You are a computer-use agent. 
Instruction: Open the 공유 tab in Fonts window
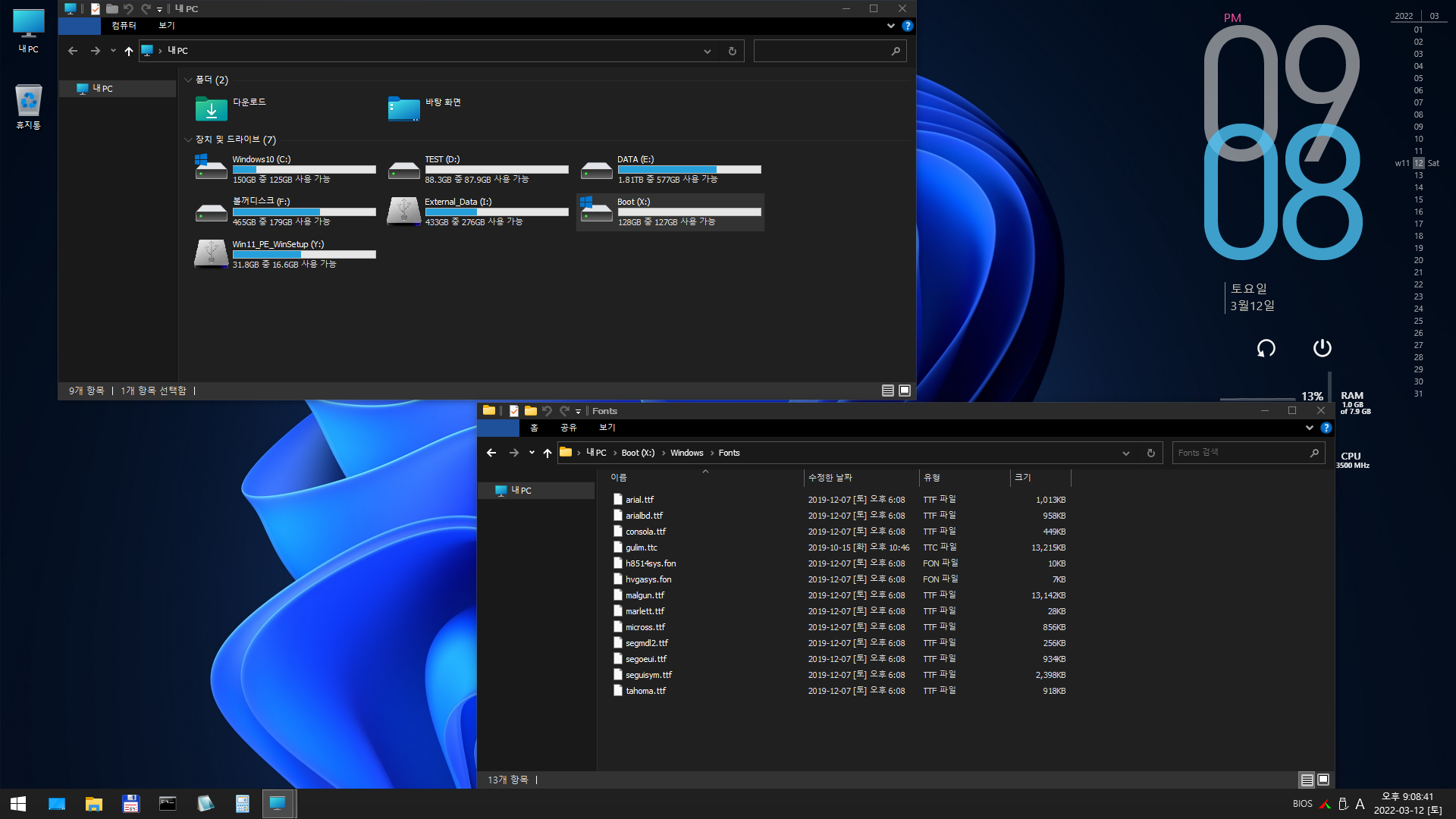tap(569, 428)
